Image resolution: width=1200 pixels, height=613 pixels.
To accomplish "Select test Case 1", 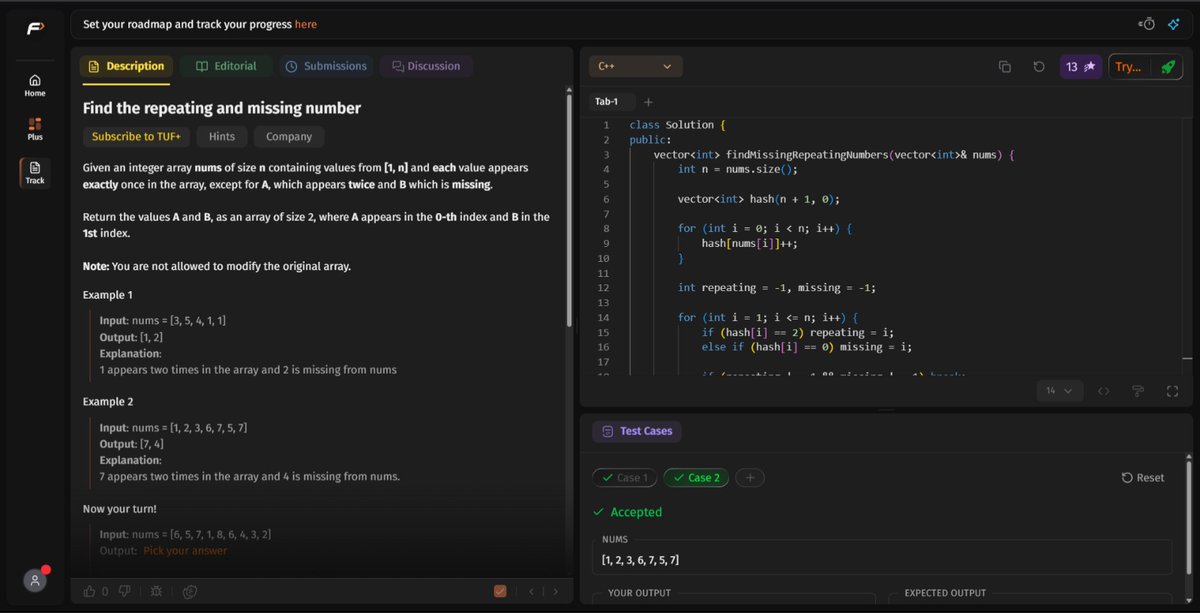I will tap(625, 477).
